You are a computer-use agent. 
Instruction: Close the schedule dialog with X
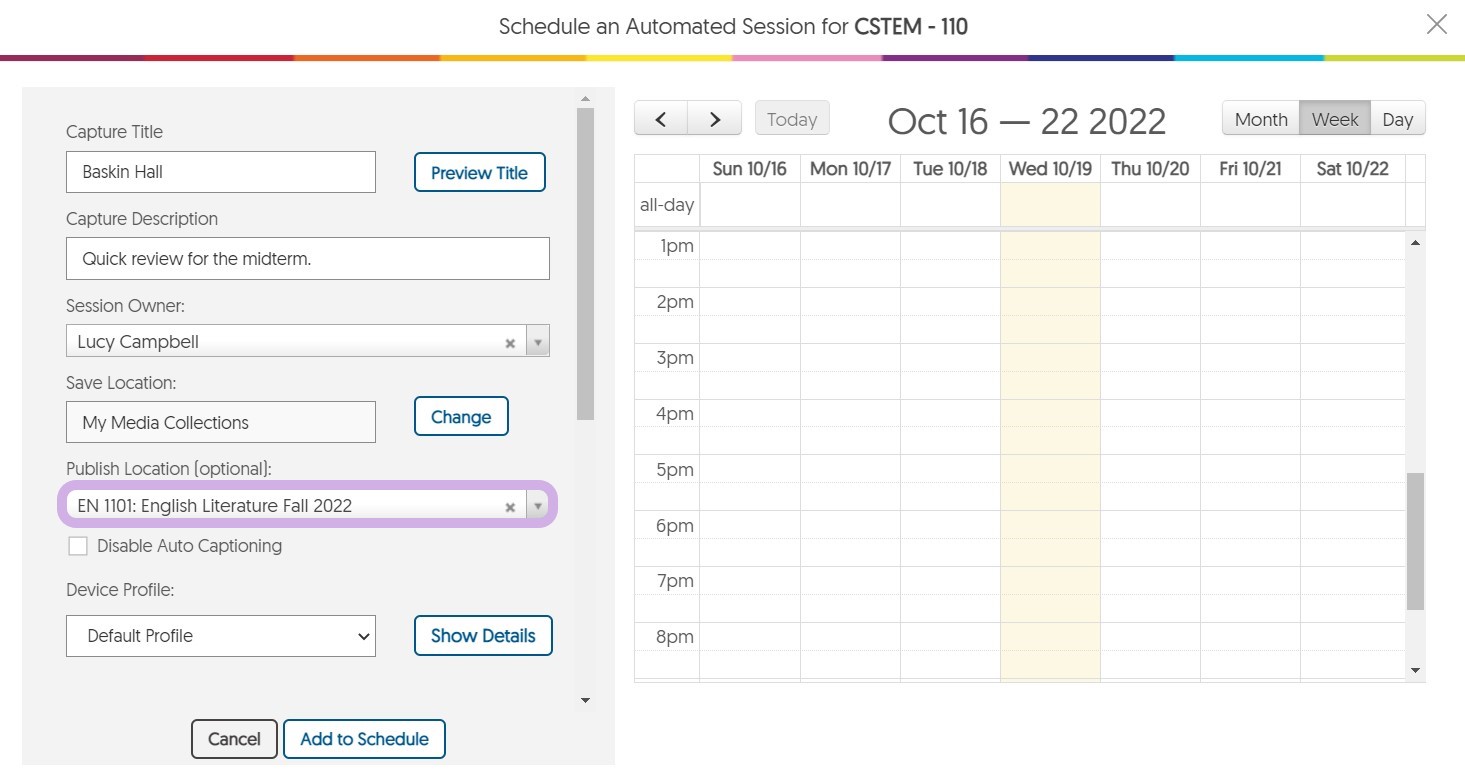1436,25
